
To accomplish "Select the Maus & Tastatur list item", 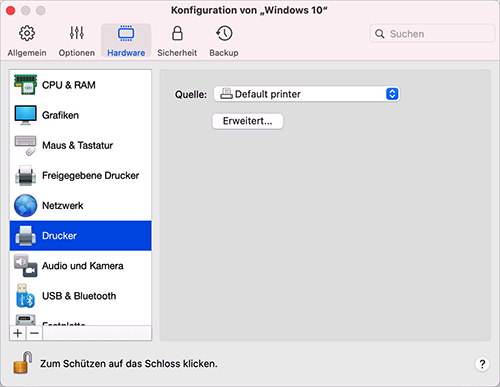I will pyautogui.click(x=81, y=145).
